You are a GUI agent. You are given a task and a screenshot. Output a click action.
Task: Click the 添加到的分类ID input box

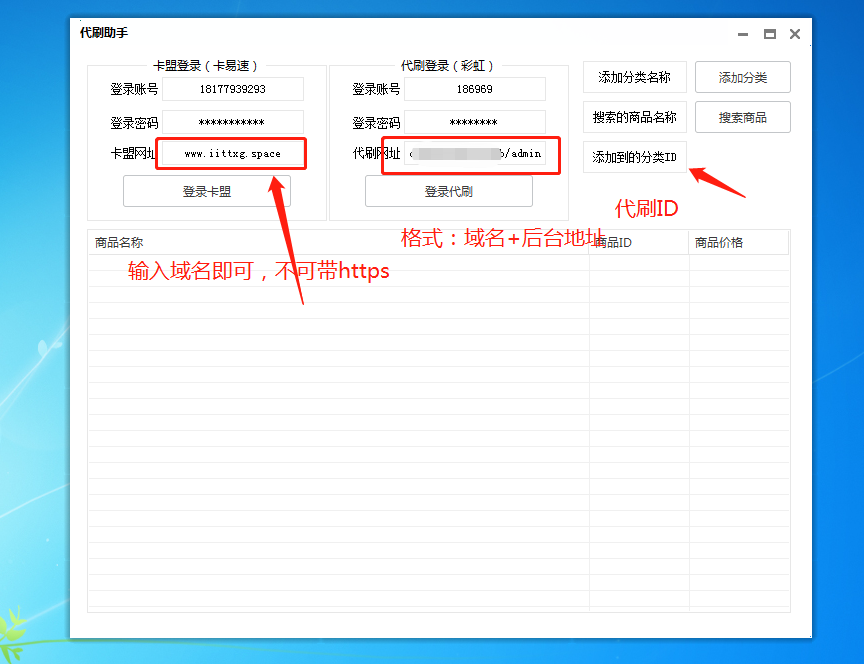(634, 158)
